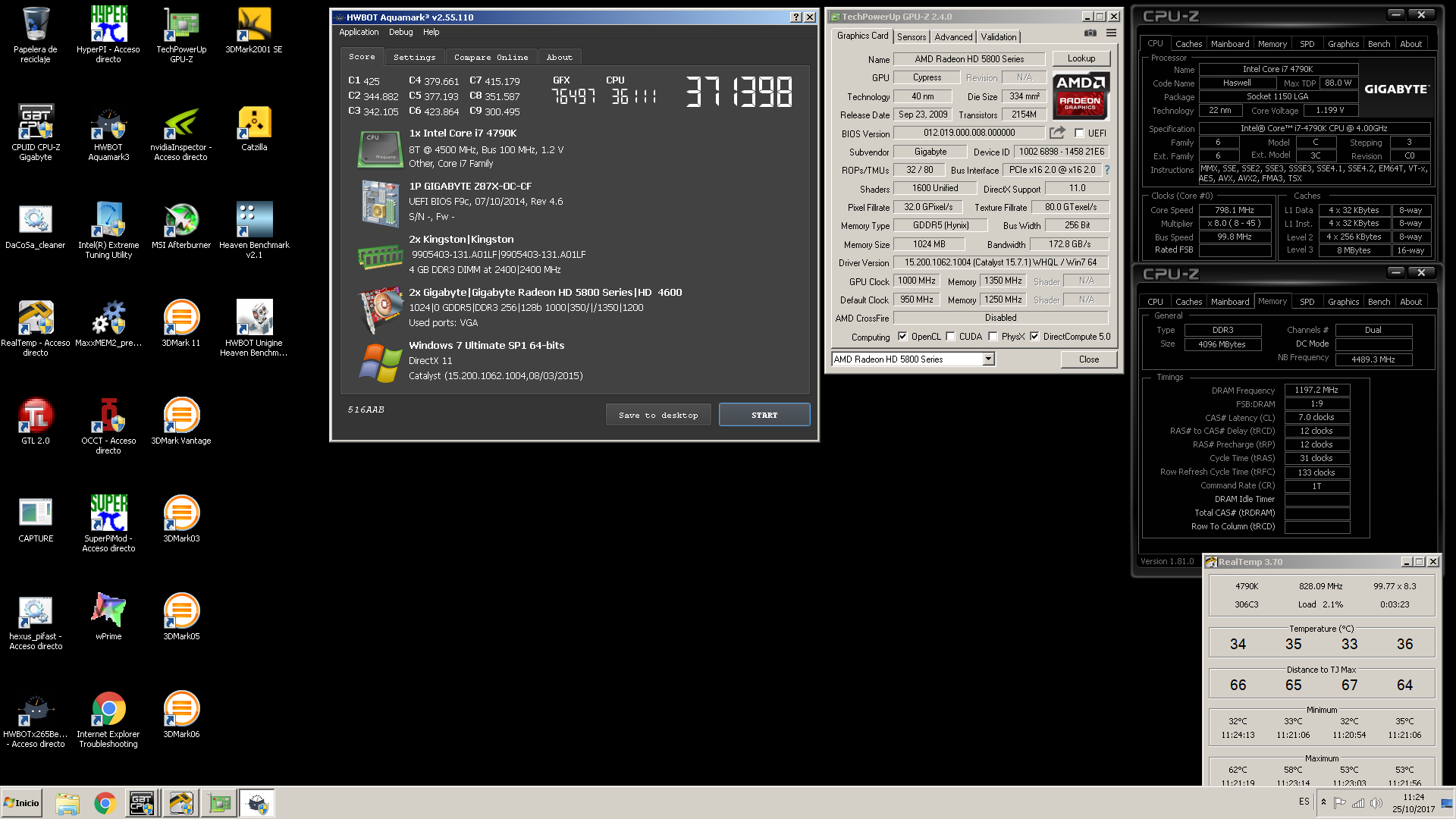Open HWBOT Aquamark3 desktop shortcut
The image size is (1456, 819).
pyautogui.click(x=108, y=132)
